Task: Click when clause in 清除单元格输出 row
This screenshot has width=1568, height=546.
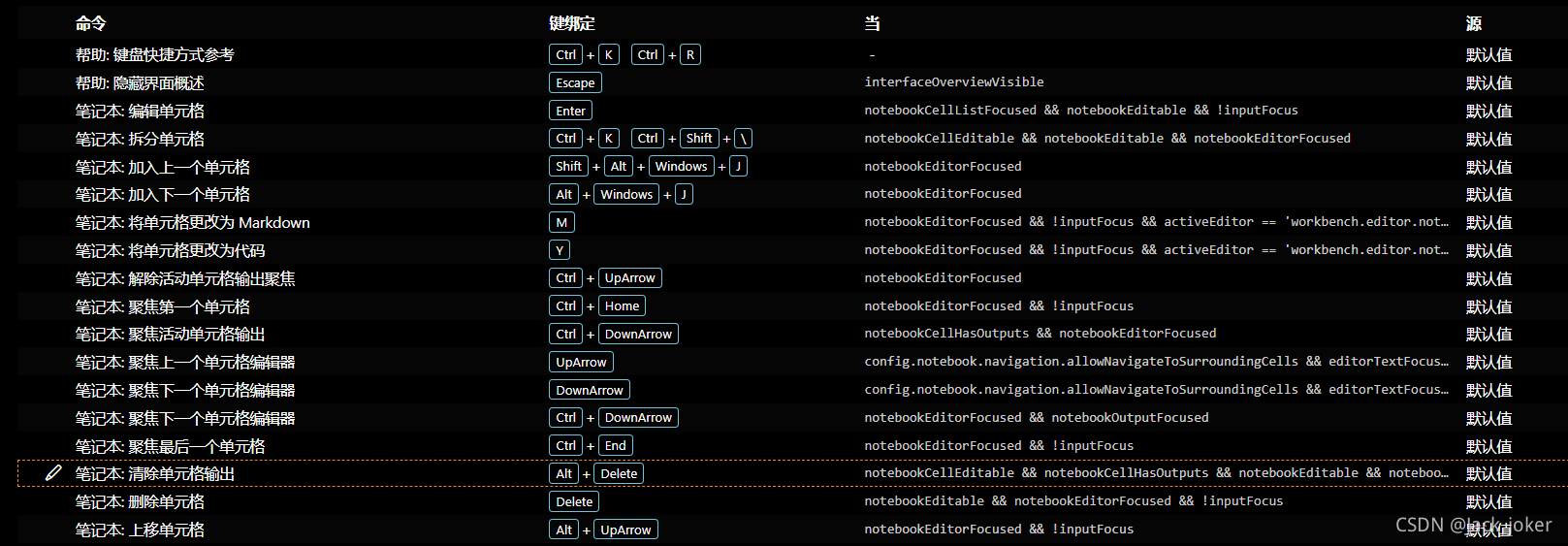Action: click(x=1157, y=473)
